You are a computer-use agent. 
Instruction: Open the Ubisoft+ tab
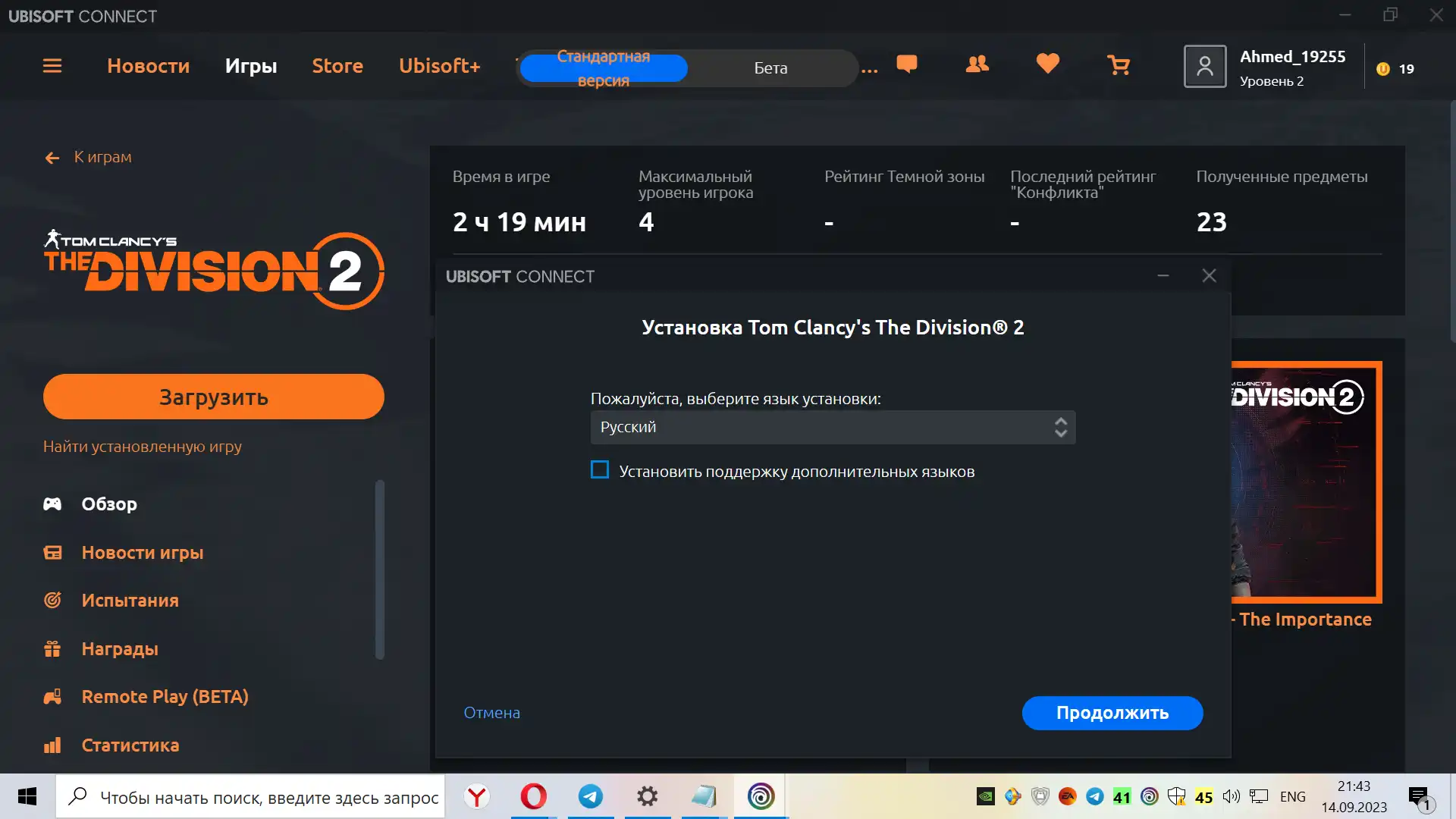coord(440,66)
